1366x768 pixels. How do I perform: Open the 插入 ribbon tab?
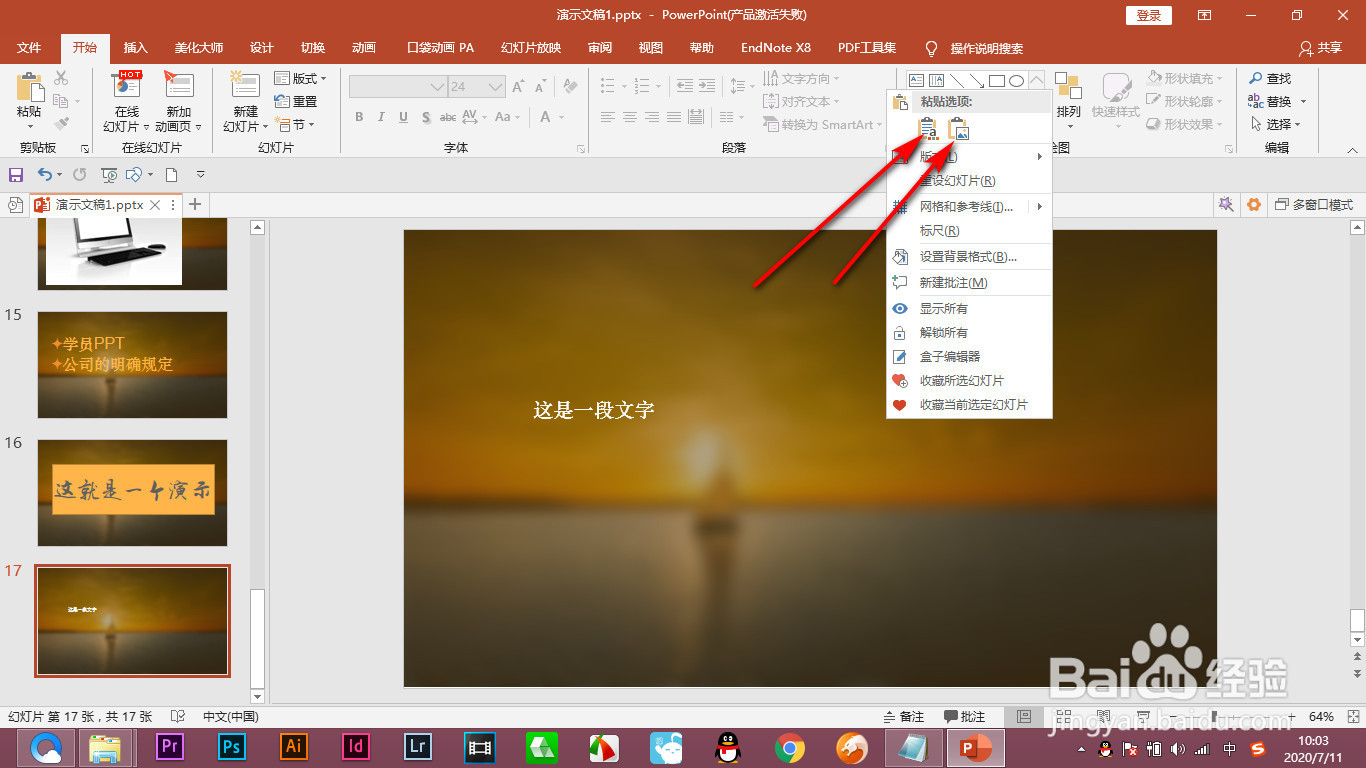(x=136, y=47)
